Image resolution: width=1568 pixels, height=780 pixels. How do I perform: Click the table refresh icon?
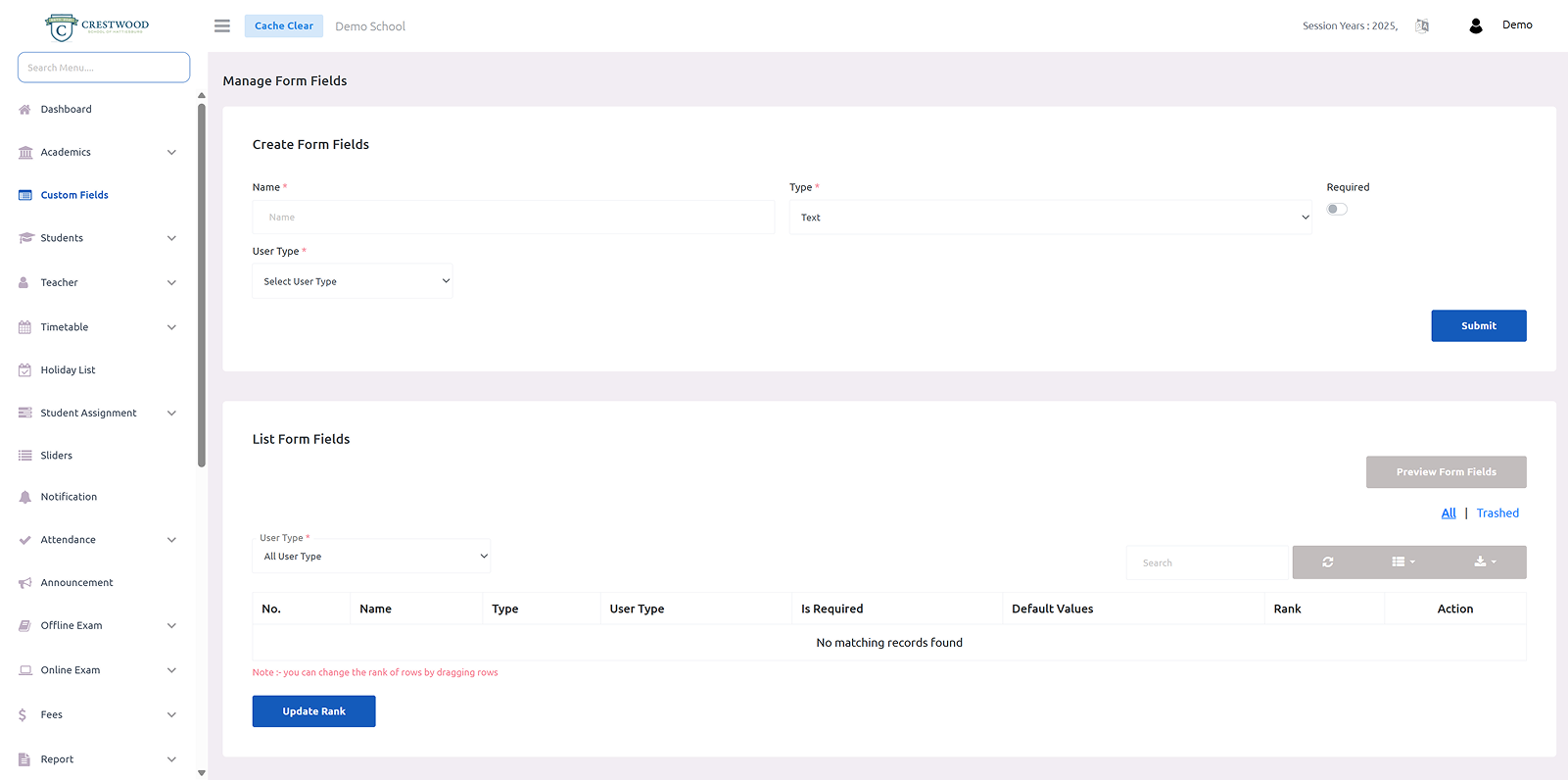click(x=1327, y=562)
